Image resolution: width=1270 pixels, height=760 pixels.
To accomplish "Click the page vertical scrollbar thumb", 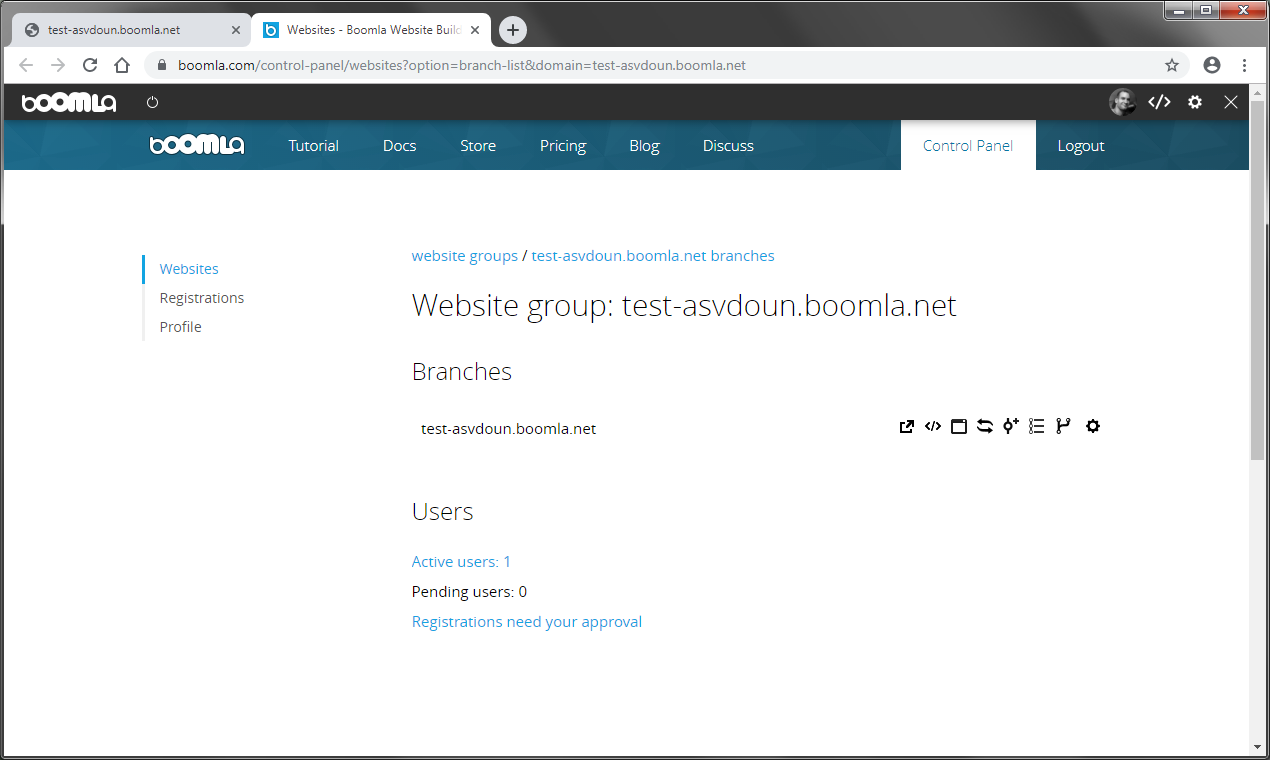I will pos(1258,280).
